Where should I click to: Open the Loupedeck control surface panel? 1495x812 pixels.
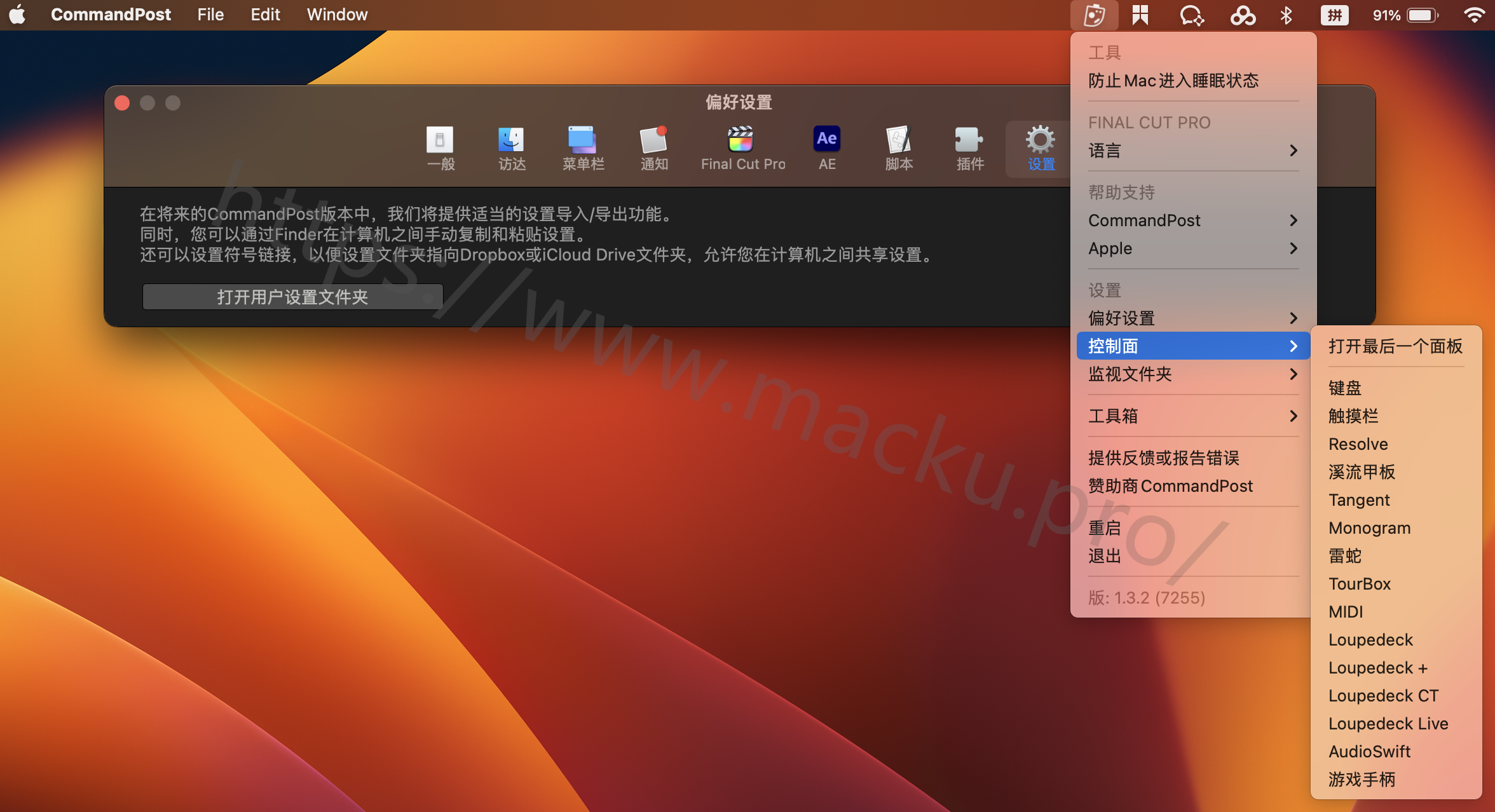(1396, 640)
